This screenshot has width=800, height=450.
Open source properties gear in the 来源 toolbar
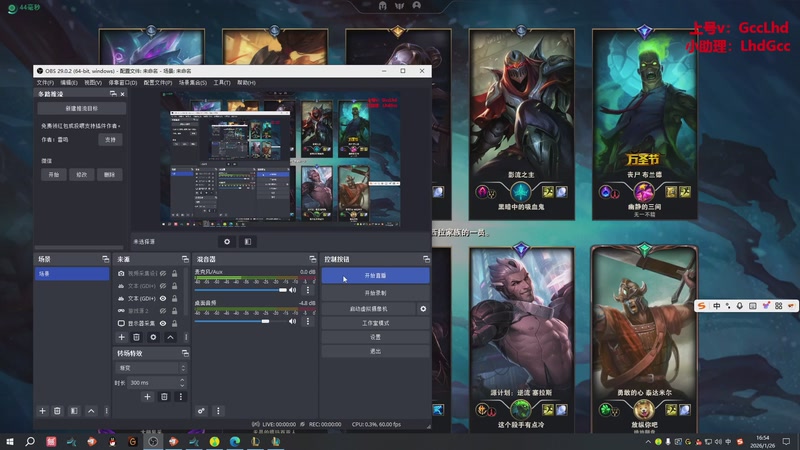pos(153,337)
